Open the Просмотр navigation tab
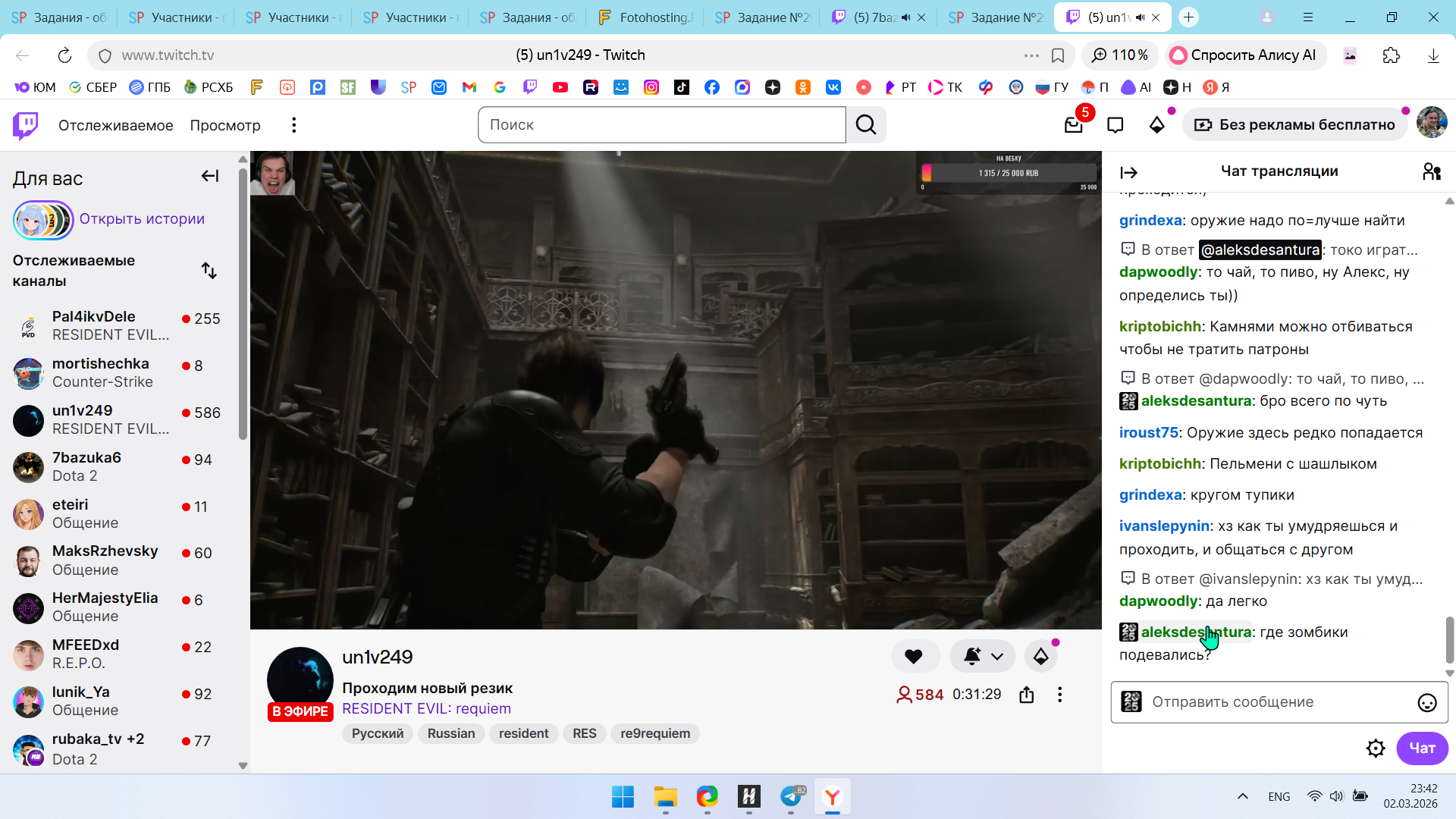Image resolution: width=1456 pixels, height=819 pixels. pyautogui.click(x=224, y=125)
